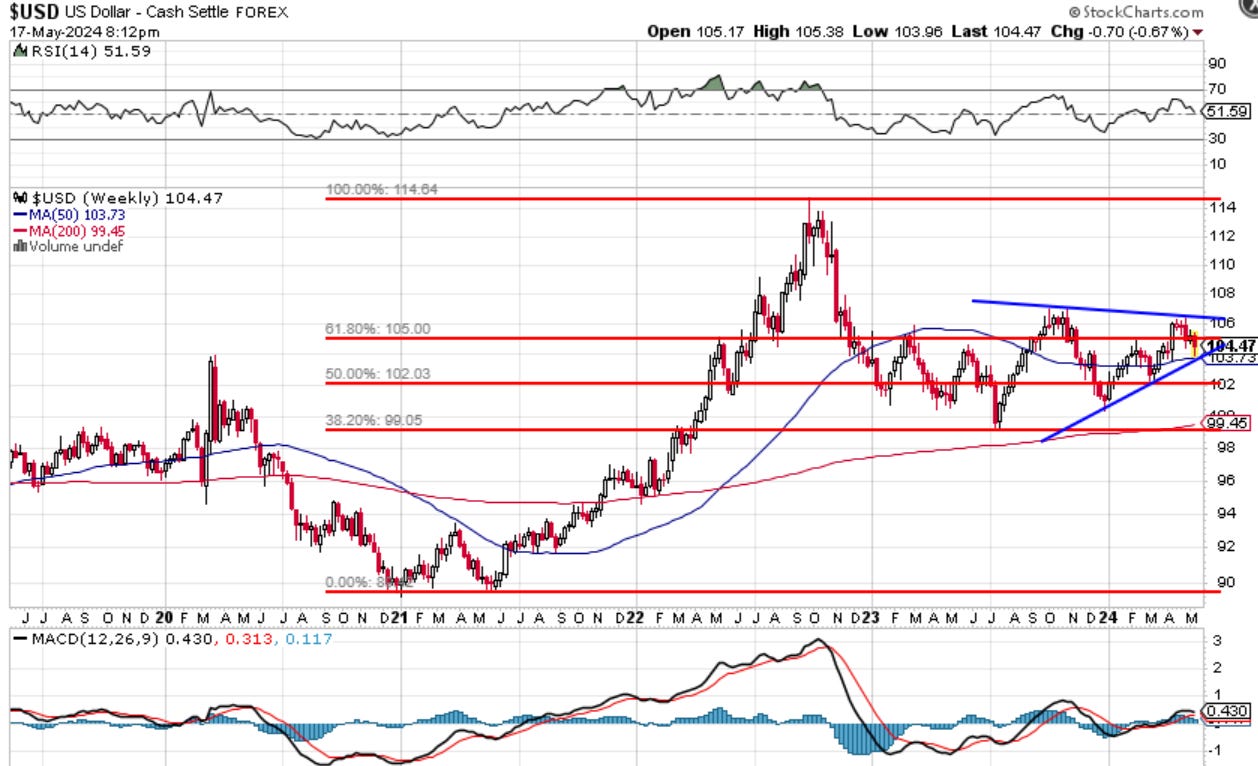Click the 70 level on RSI axis
The image size is (1258, 766).
pyautogui.click(x=1219, y=90)
